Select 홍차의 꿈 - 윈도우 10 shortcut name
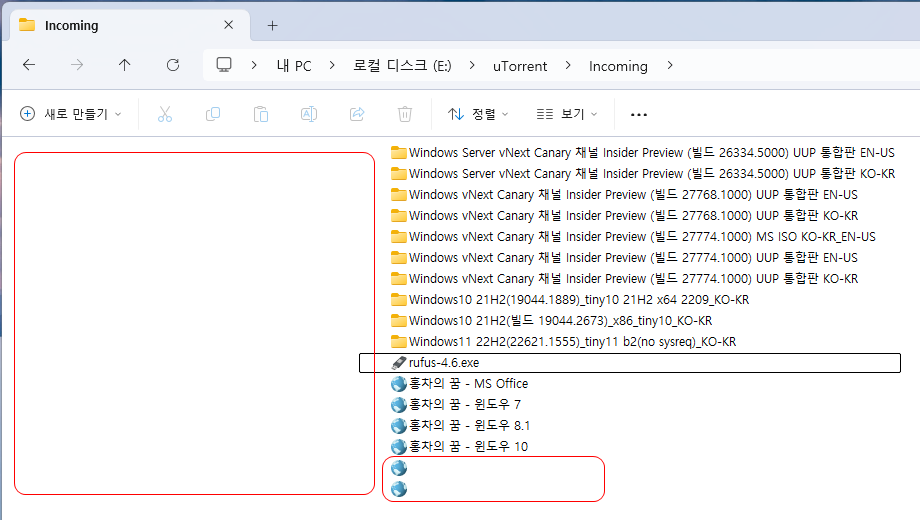 (x=468, y=447)
